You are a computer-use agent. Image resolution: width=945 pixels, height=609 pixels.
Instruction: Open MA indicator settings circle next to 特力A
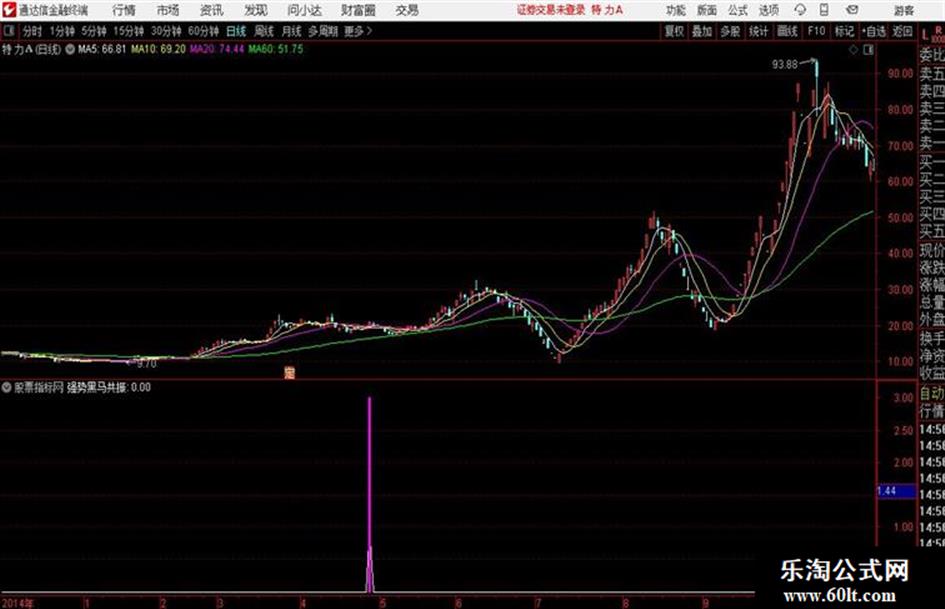[70, 49]
